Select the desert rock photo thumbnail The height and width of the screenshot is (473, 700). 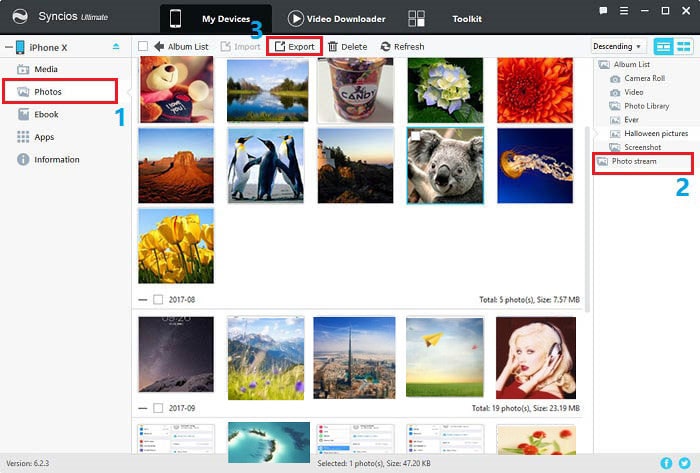click(176, 166)
